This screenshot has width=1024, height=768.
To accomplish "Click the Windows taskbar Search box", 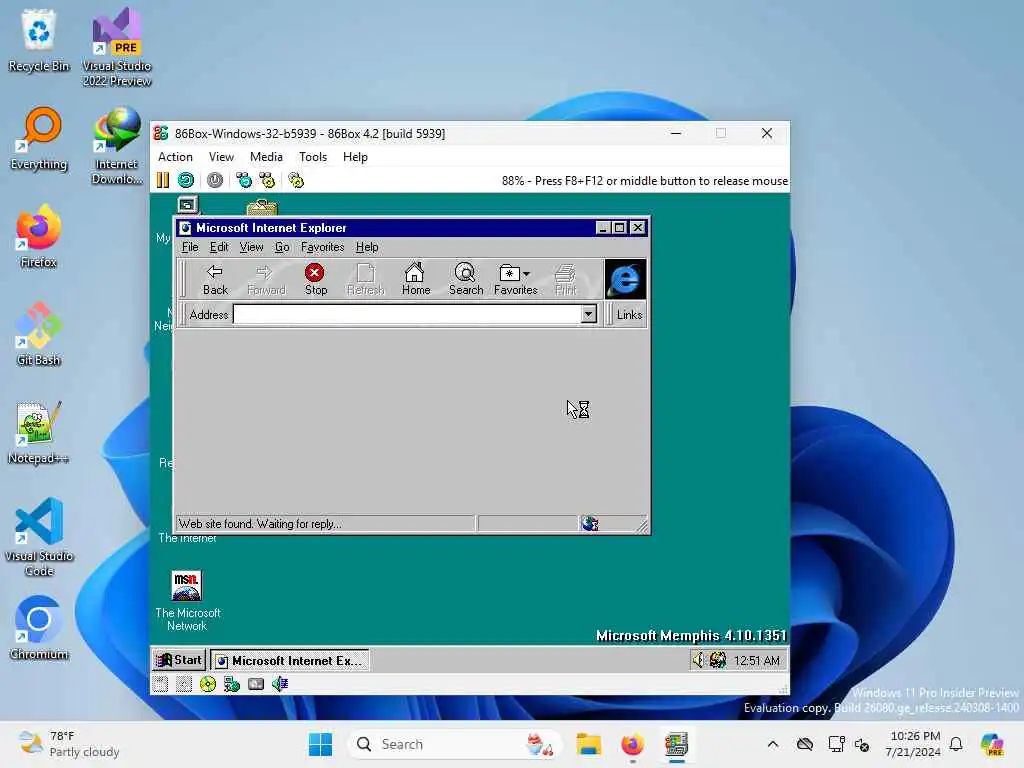I will (455, 744).
